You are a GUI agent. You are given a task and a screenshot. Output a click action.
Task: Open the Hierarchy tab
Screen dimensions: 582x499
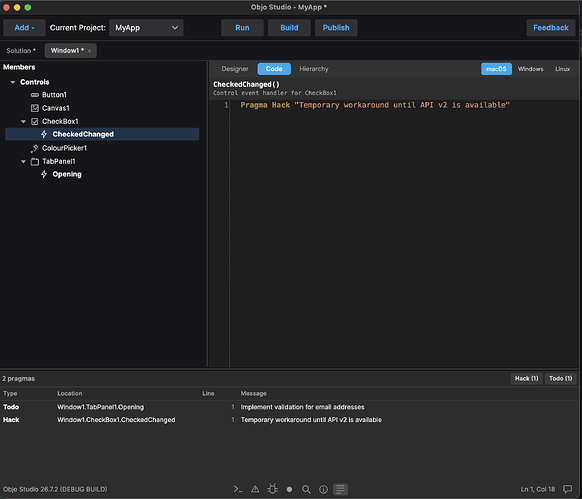point(314,69)
